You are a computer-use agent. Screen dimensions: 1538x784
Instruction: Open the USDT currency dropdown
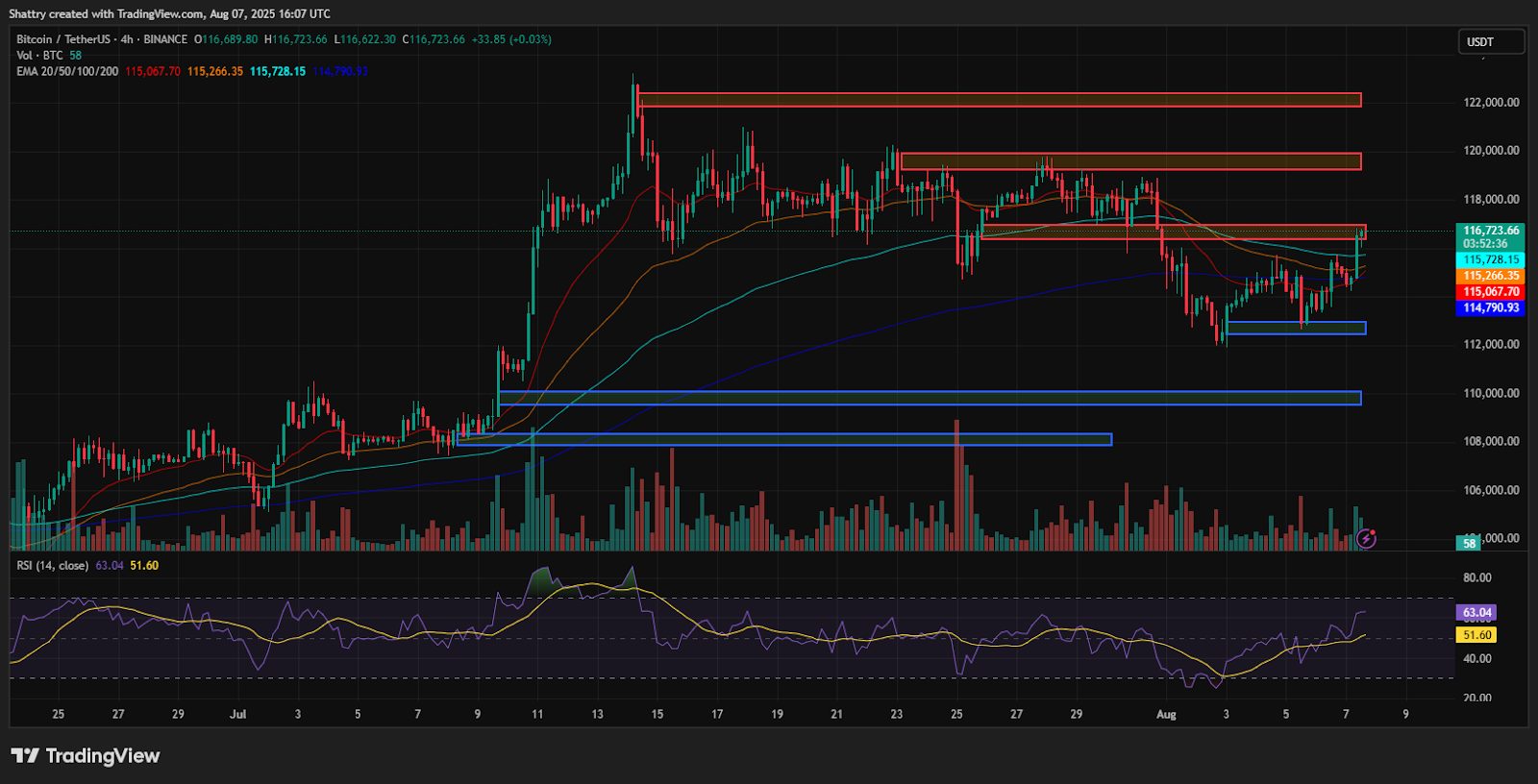1491,41
